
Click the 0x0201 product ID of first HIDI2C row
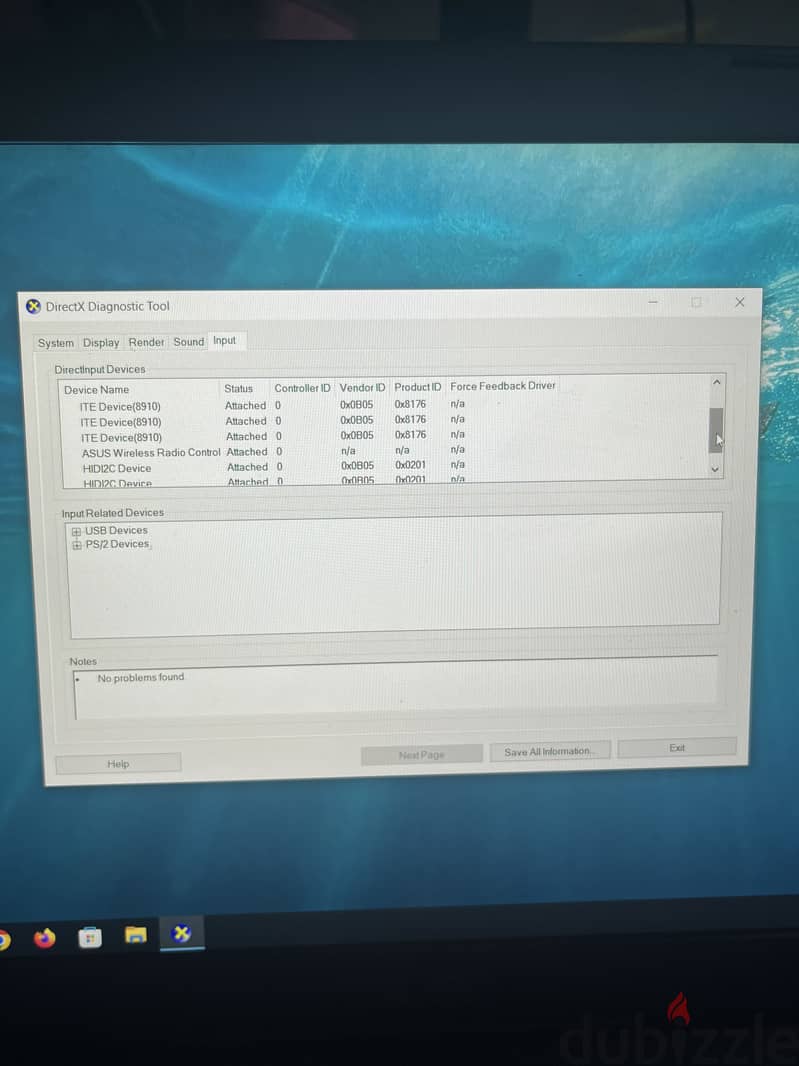410,465
